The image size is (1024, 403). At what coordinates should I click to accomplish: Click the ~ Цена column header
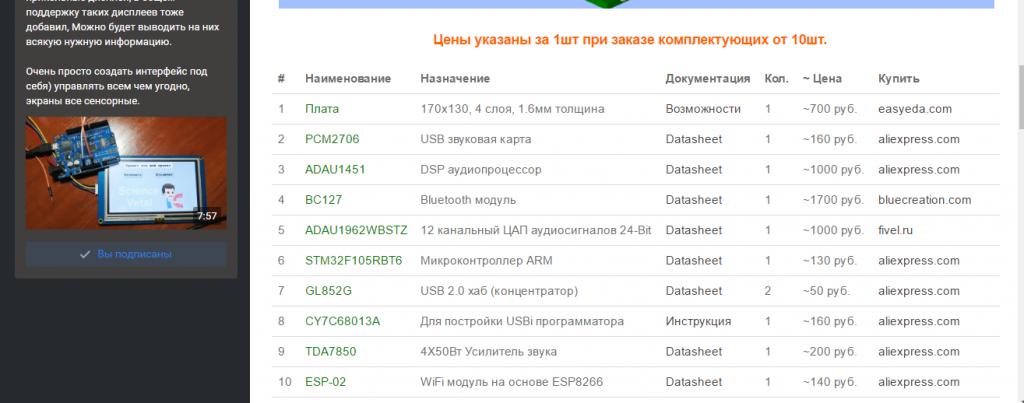click(822, 78)
